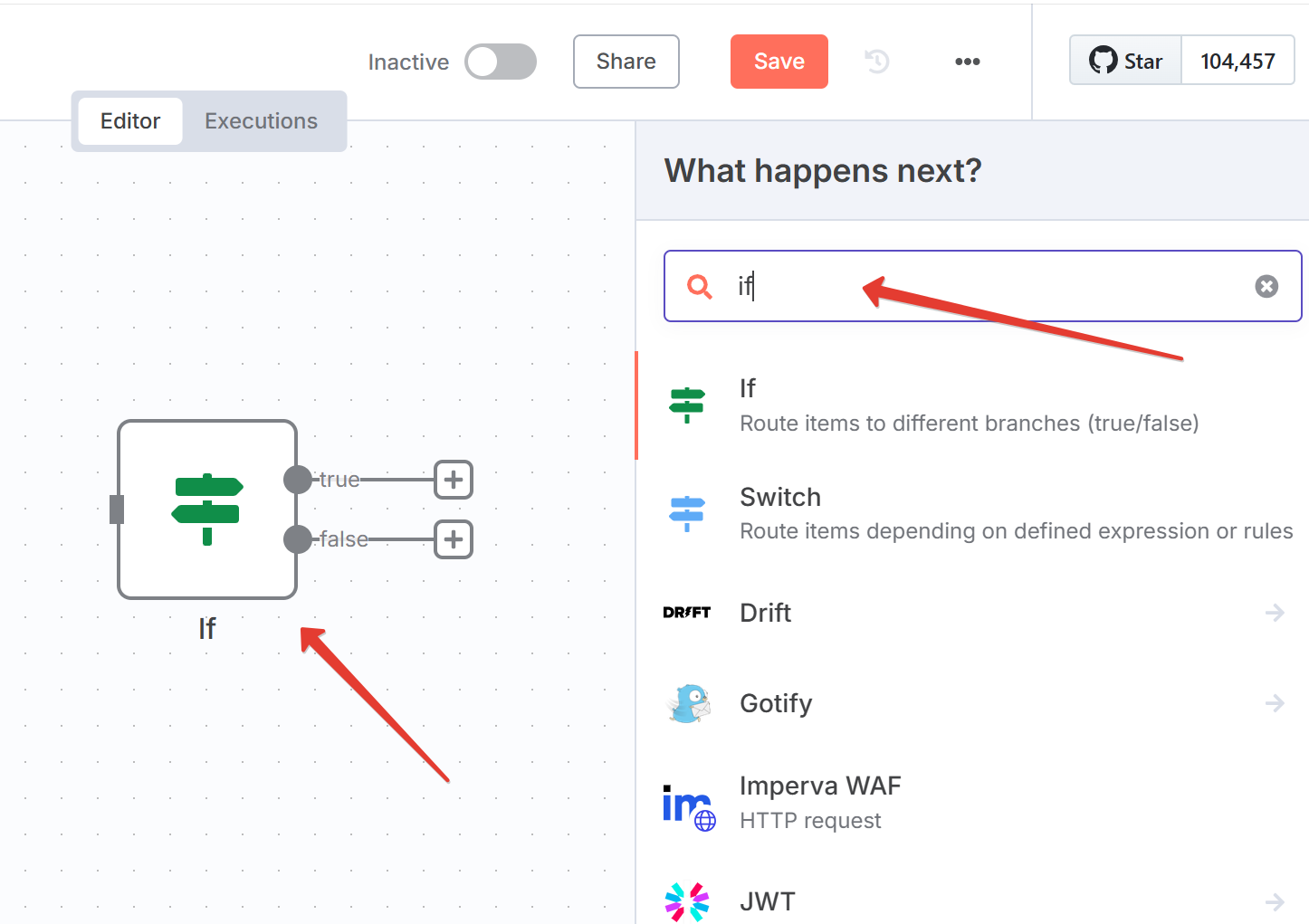1309x924 pixels.
Task: Switch to the Editor tab
Action: coord(130,121)
